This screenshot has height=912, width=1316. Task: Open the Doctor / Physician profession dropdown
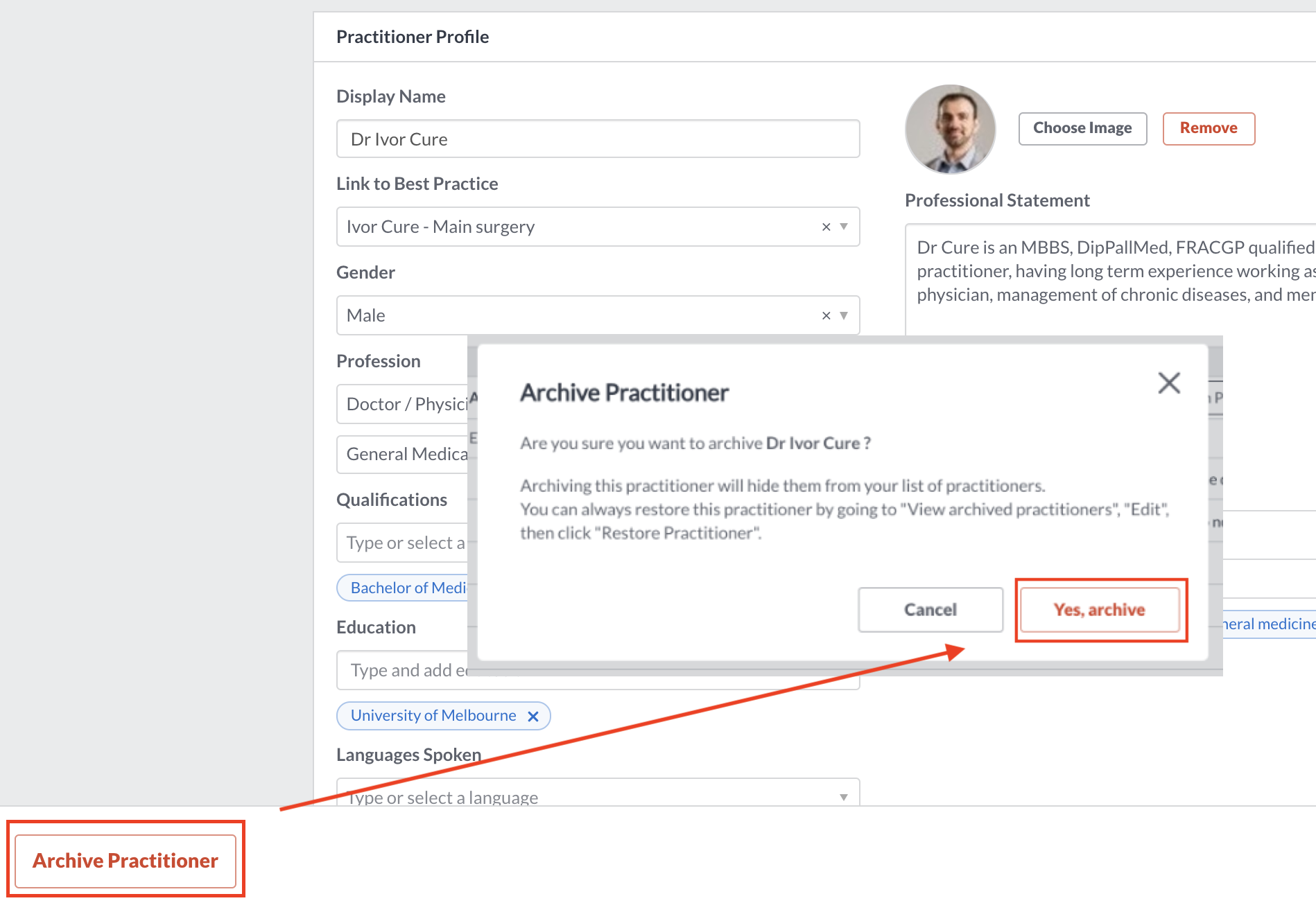pyautogui.click(x=404, y=404)
